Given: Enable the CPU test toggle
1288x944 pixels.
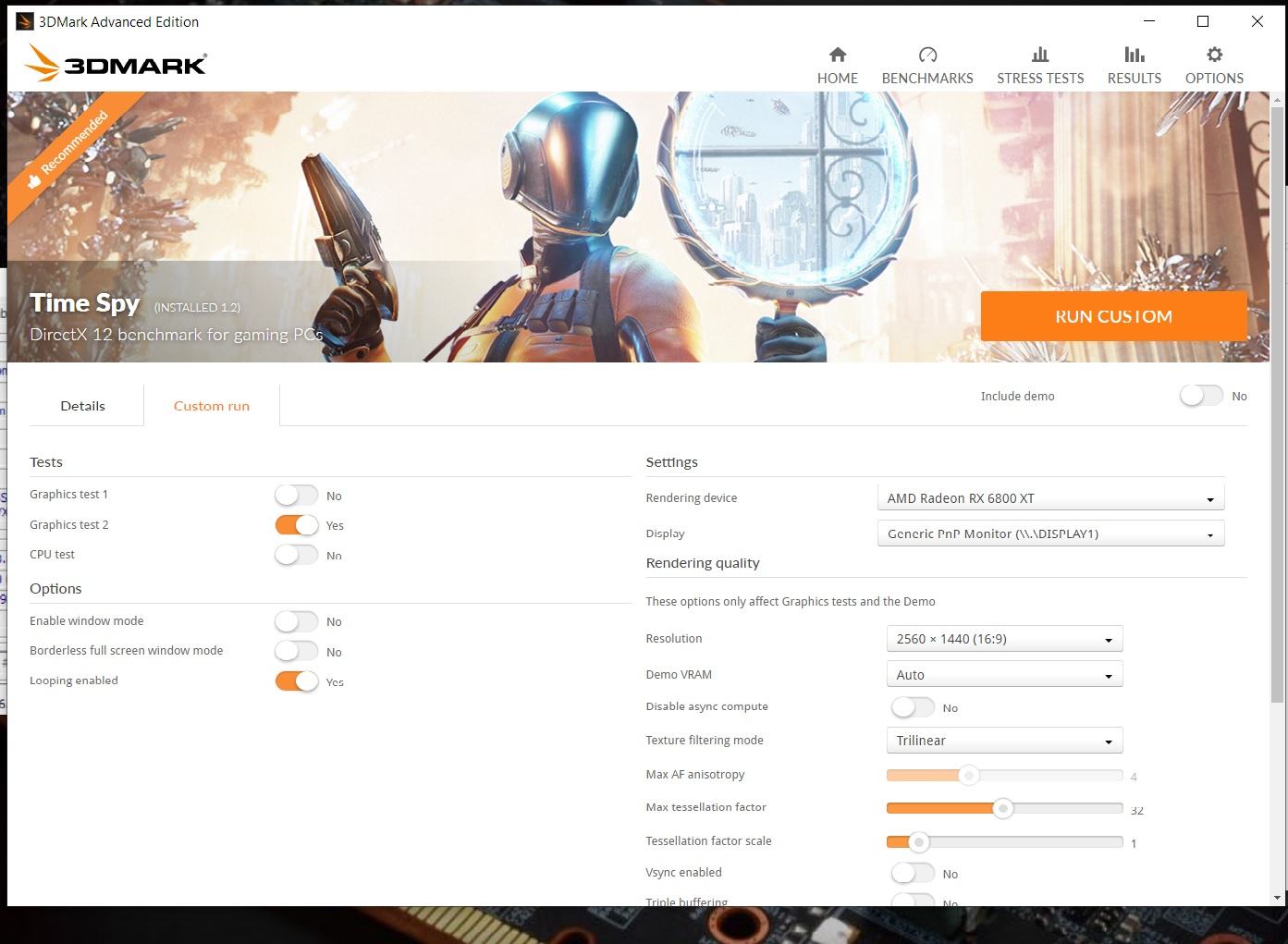Looking at the screenshot, I should pyautogui.click(x=296, y=555).
